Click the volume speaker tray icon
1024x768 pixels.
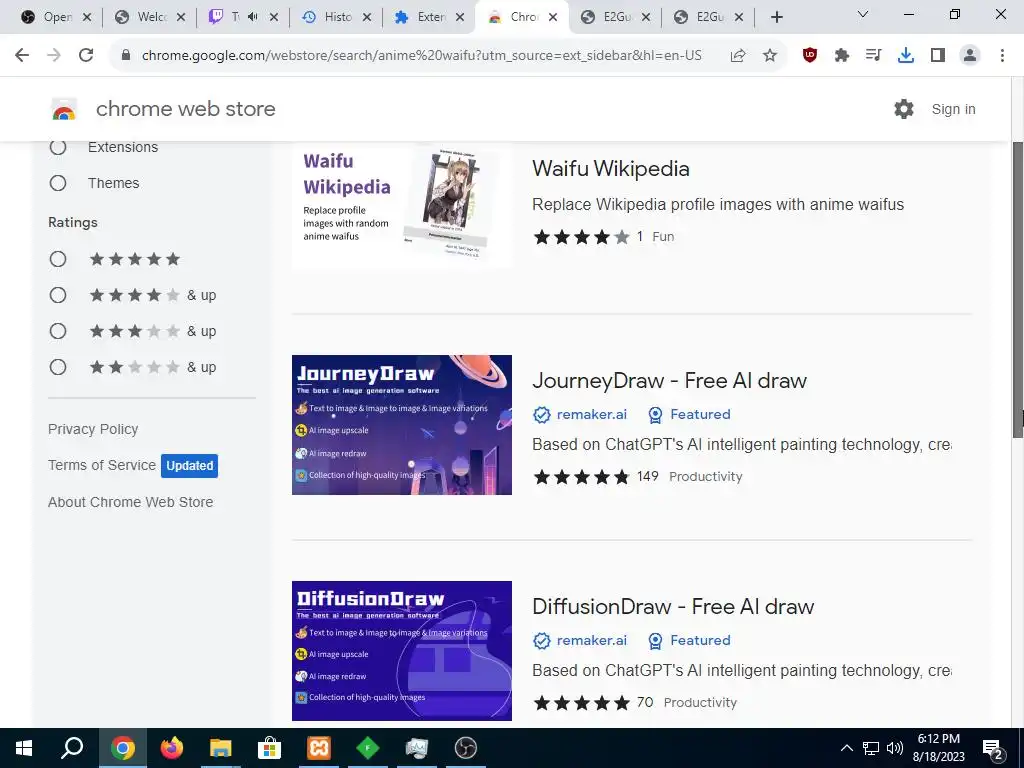(x=895, y=748)
